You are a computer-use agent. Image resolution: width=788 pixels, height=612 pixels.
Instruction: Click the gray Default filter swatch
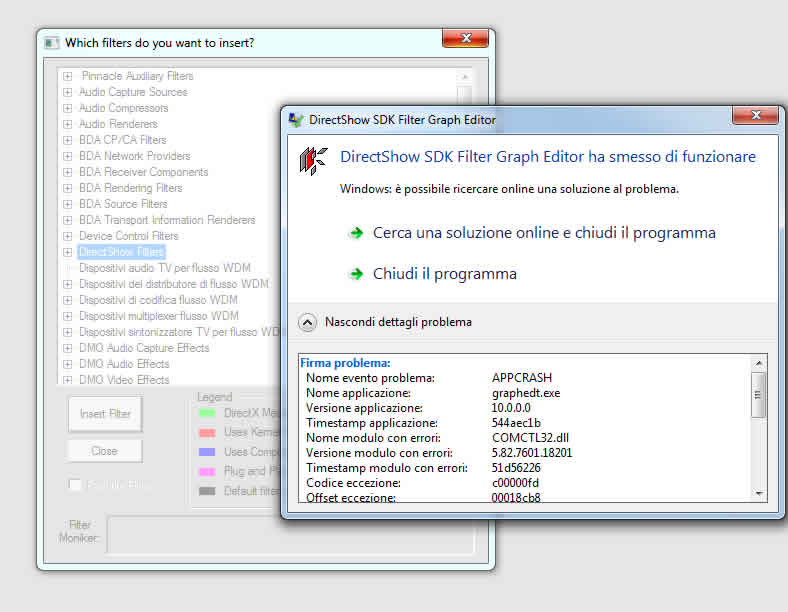pos(207,491)
